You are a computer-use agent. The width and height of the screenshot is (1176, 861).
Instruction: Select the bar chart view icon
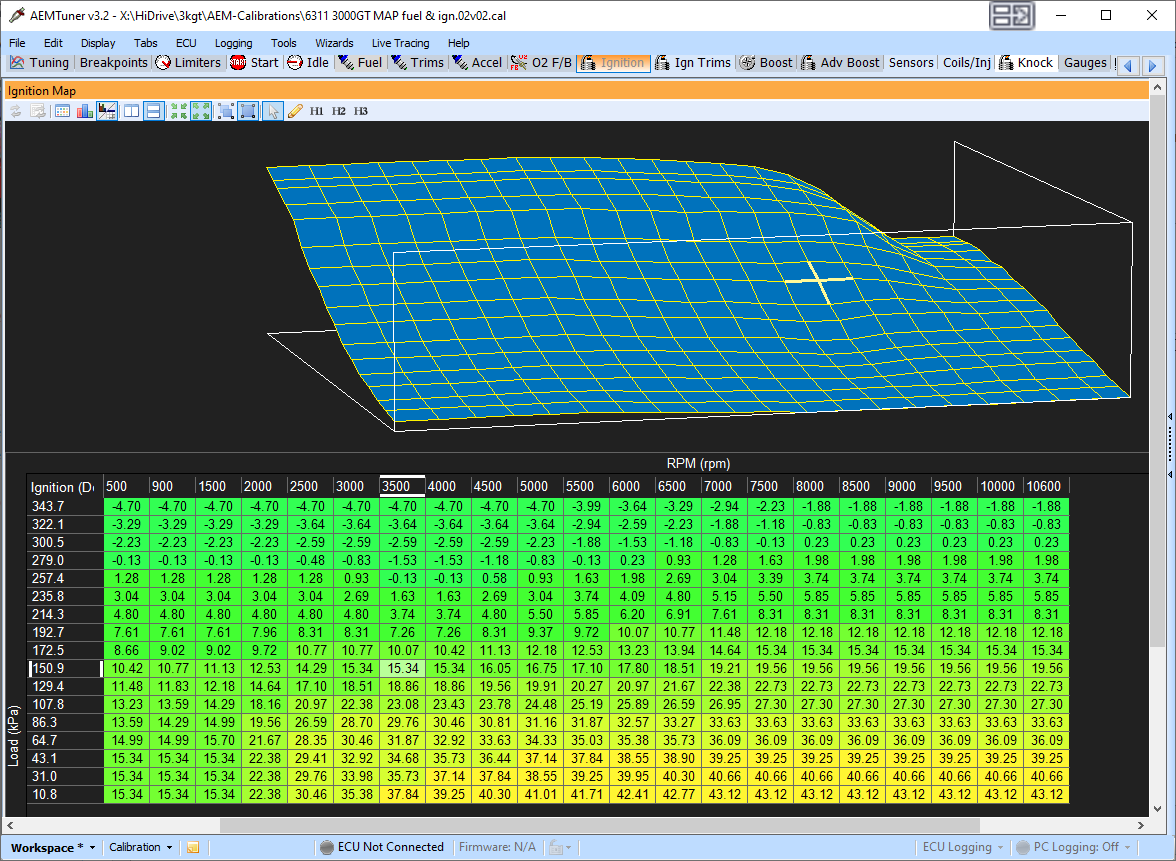point(85,111)
